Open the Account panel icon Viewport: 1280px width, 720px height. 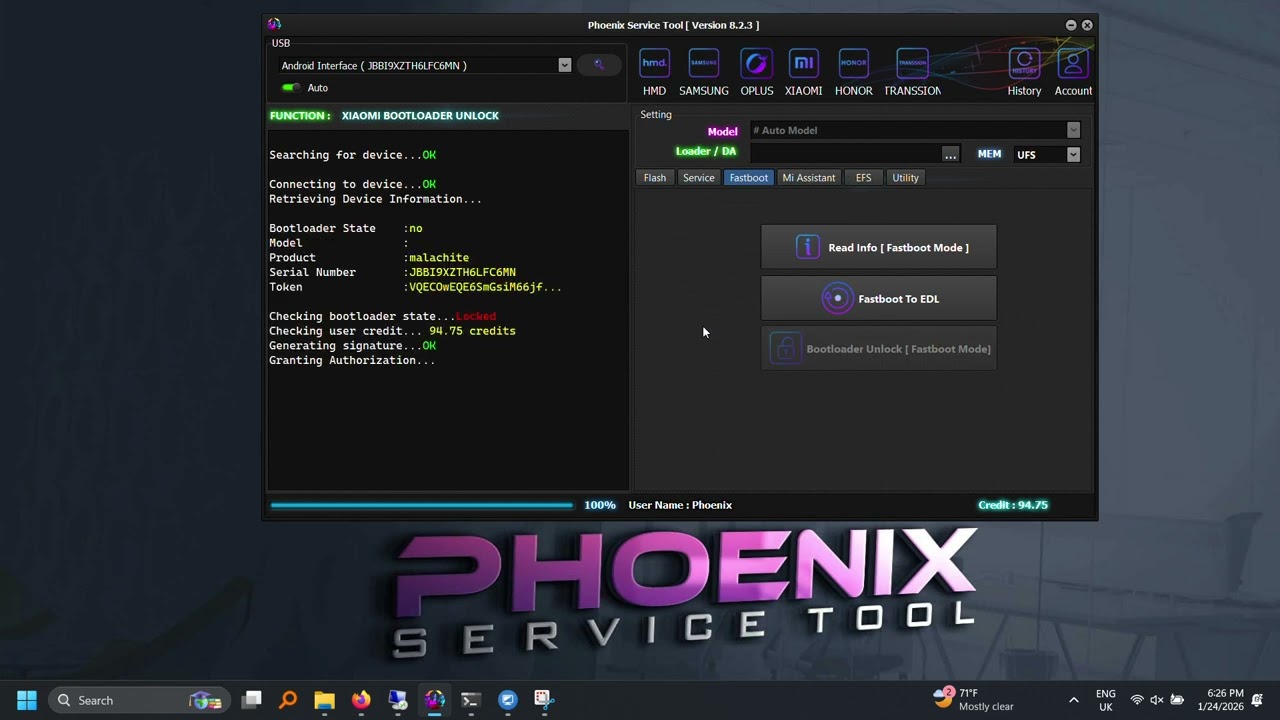click(x=1073, y=64)
